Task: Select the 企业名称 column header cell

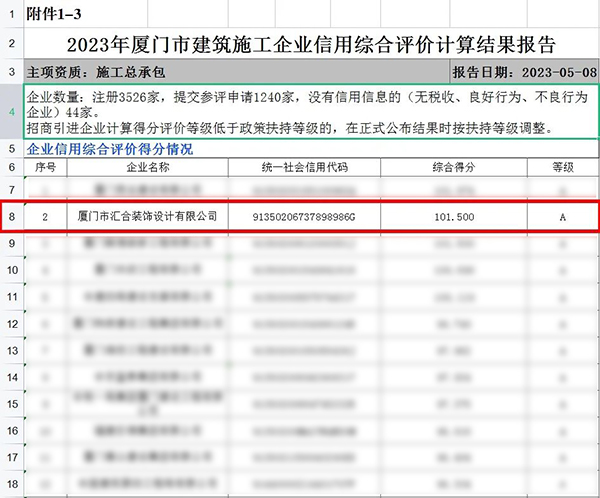Action: (x=147, y=167)
